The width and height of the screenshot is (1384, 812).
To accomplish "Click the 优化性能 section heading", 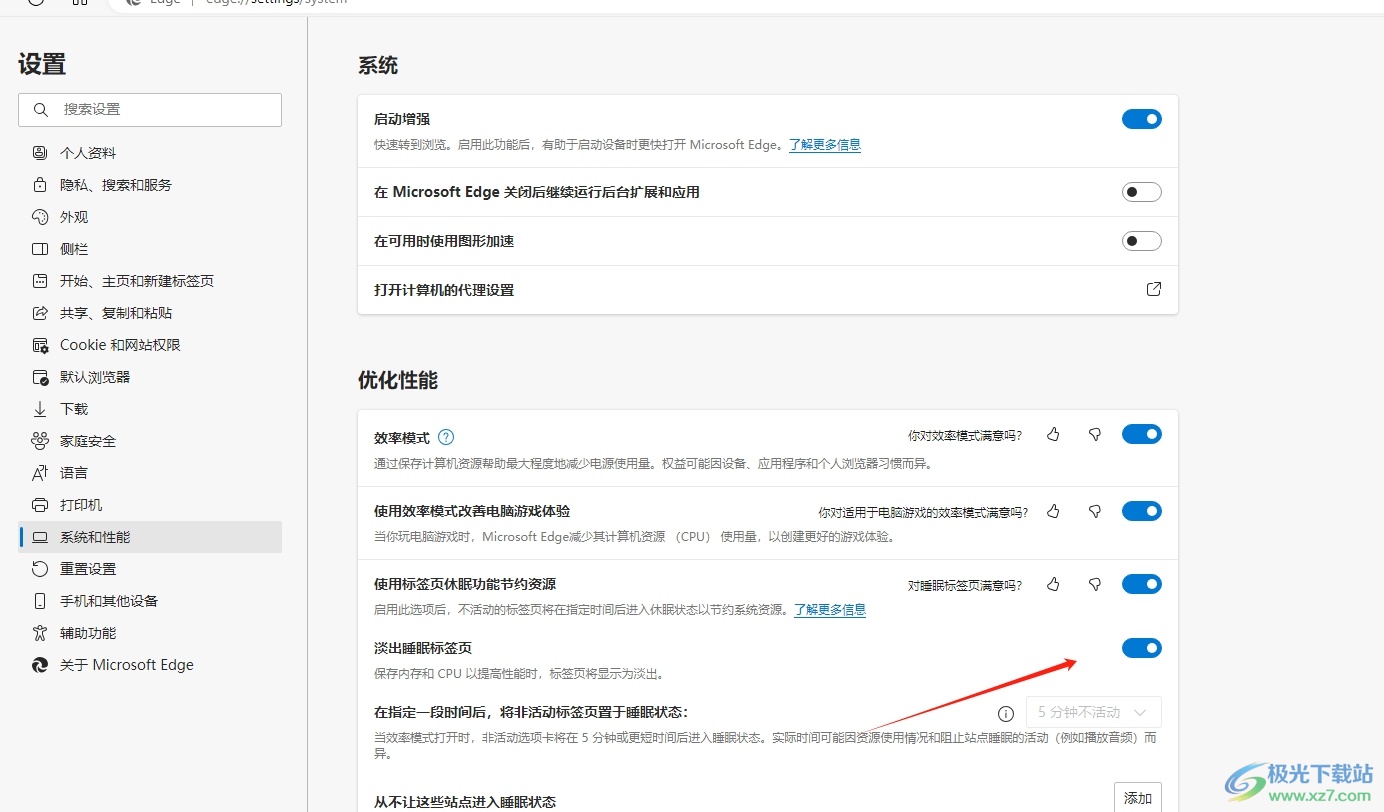I will pos(398,381).
